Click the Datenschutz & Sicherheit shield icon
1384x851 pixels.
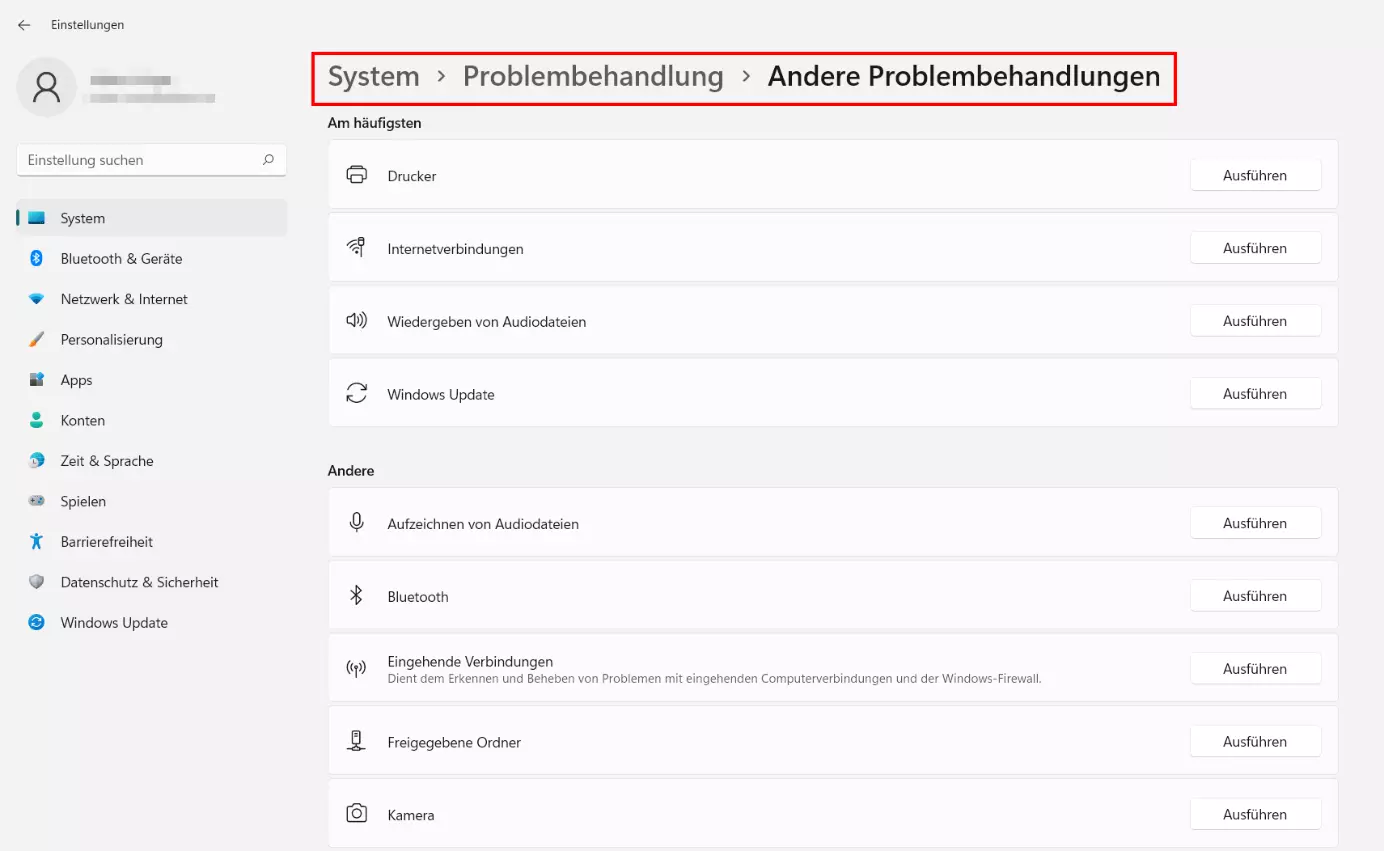(37, 582)
